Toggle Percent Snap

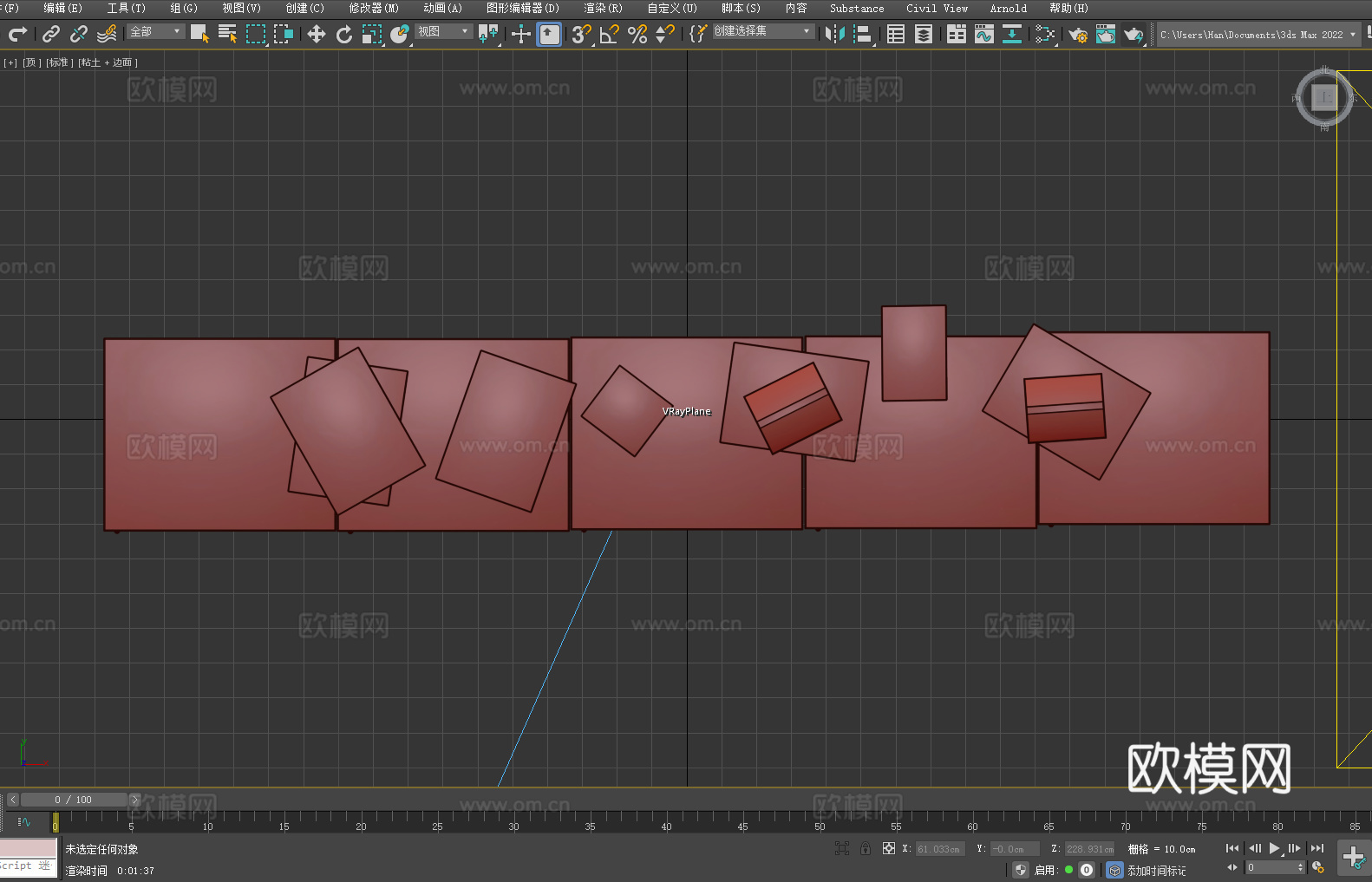click(x=637, y=34)
